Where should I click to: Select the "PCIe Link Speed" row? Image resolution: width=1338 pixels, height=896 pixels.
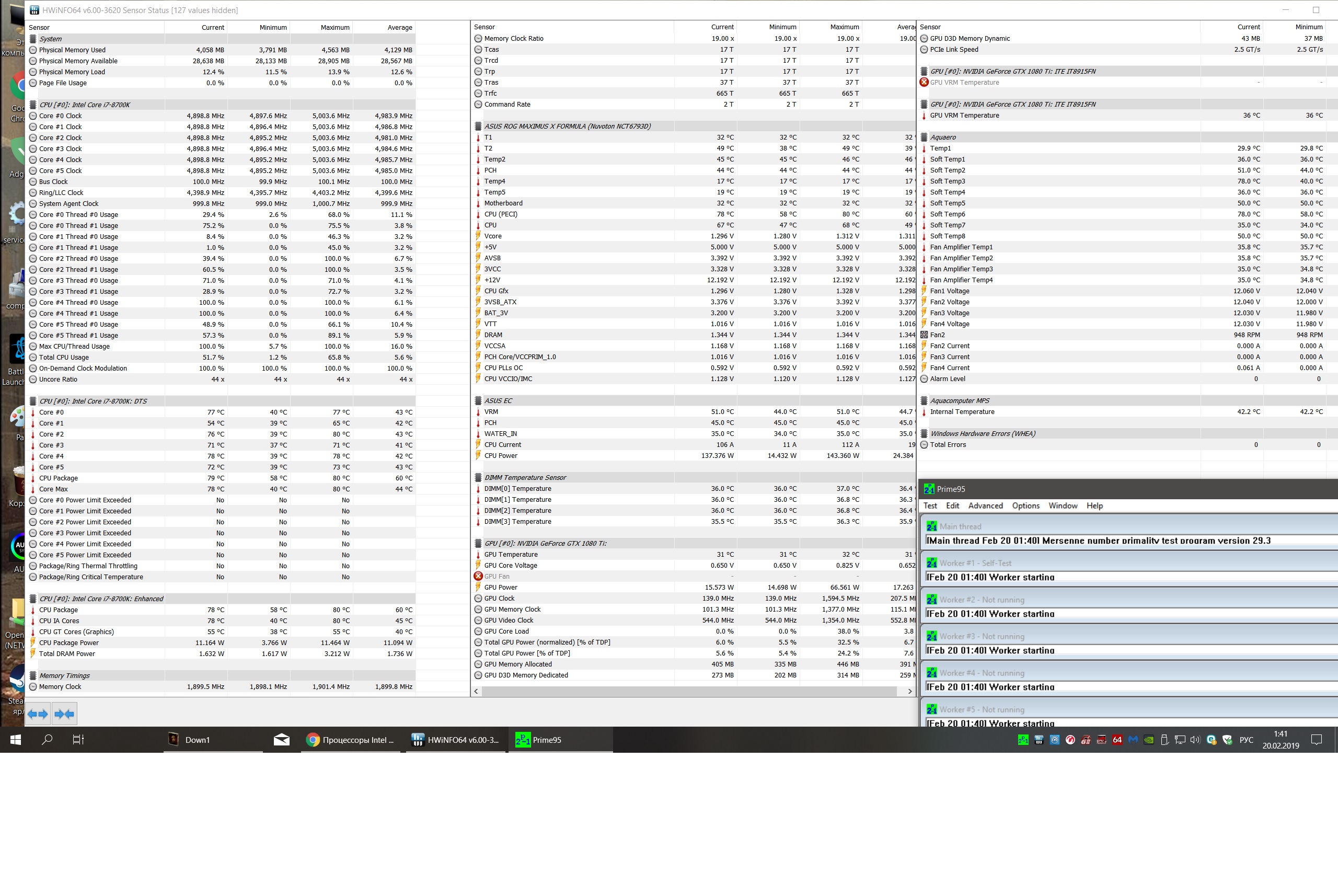[1128, 50]
